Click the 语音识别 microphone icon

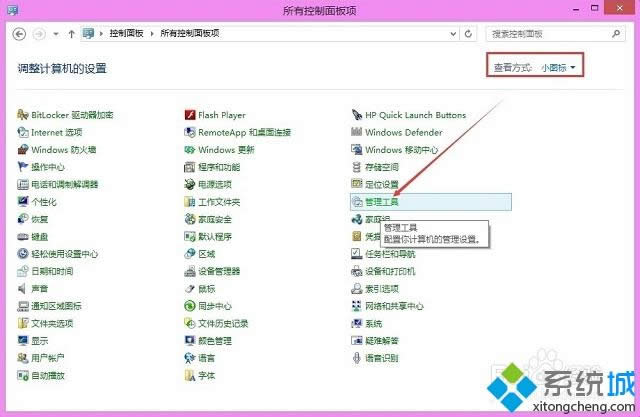click(357, 357)
